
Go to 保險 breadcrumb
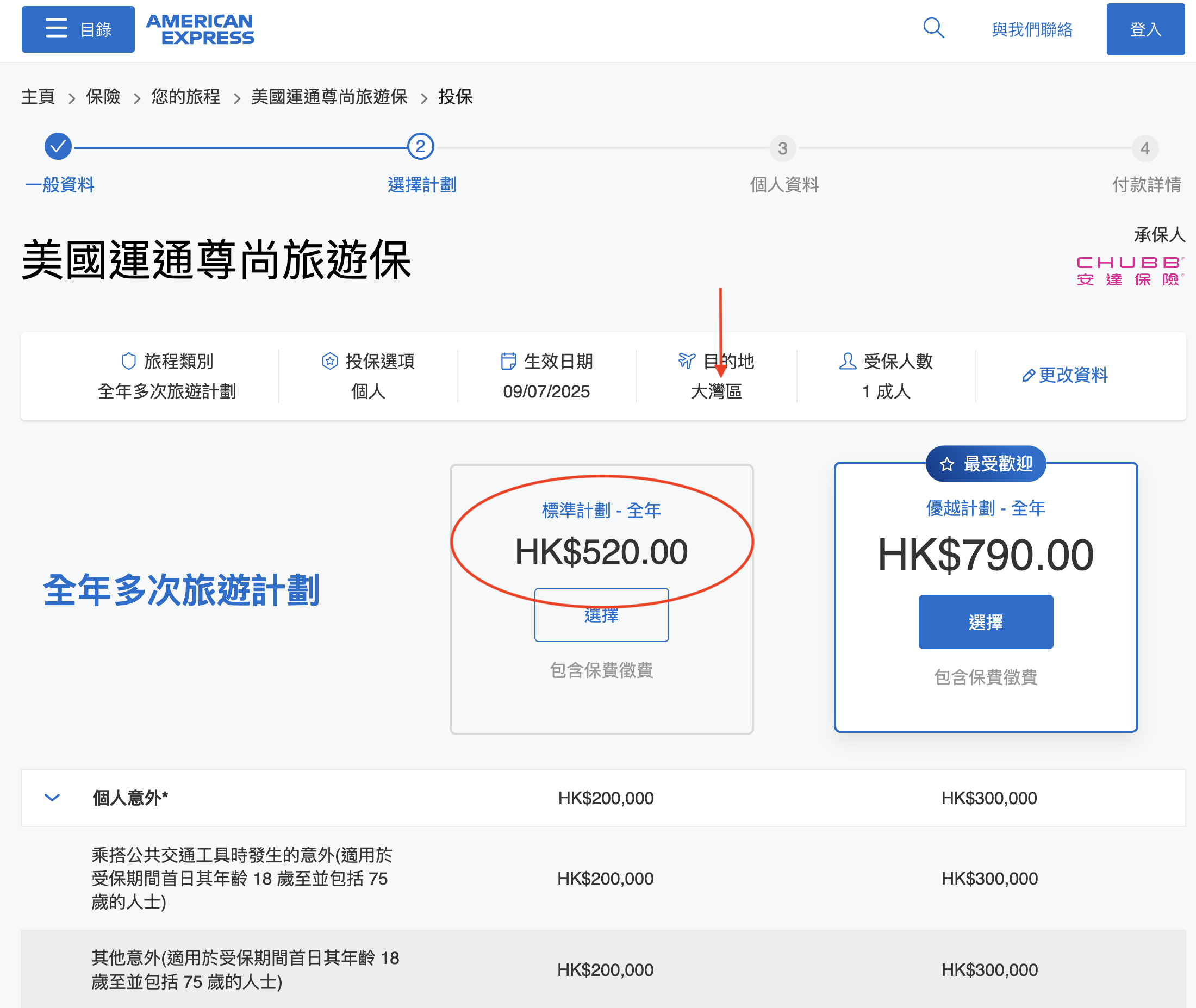[103, 97]
